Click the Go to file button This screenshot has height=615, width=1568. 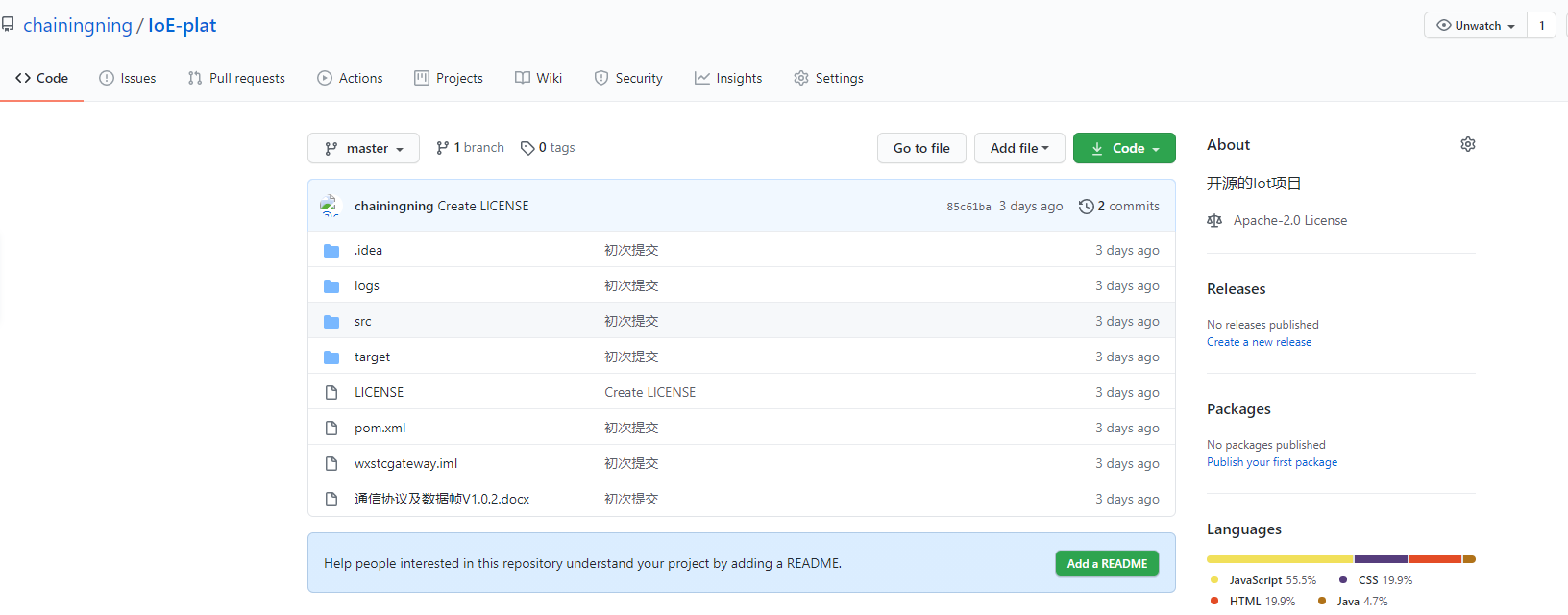[921, 148]
